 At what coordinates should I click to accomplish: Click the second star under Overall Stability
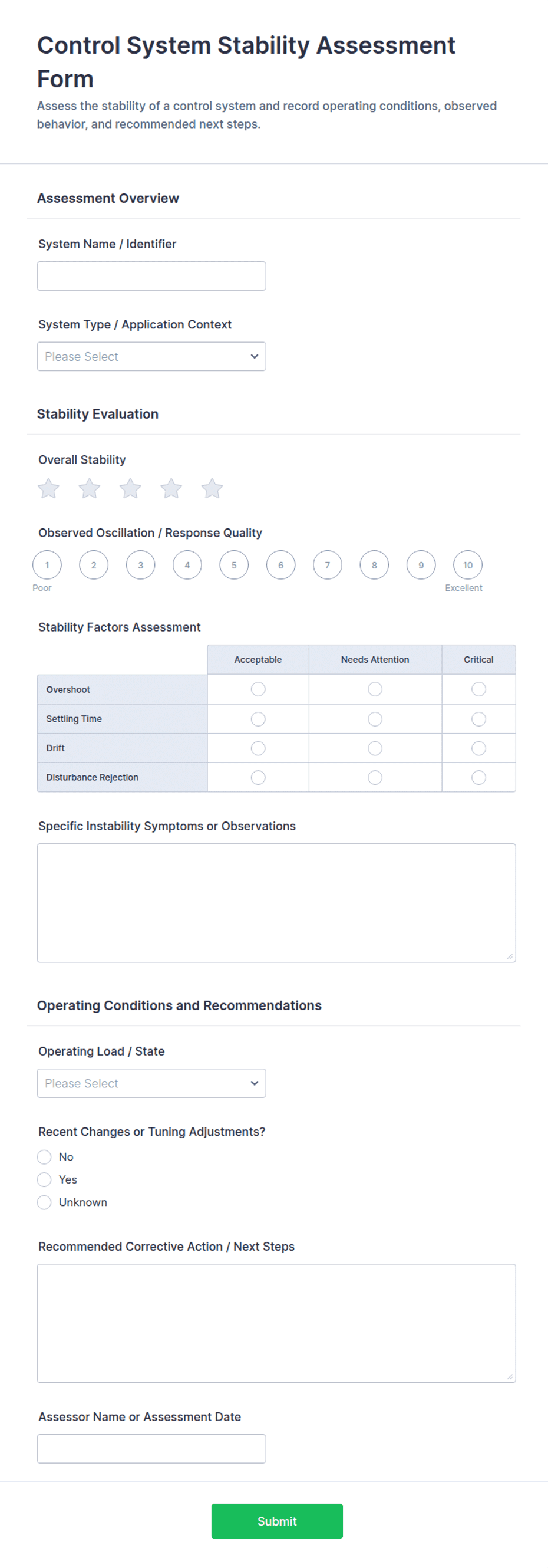pos(90,488)
